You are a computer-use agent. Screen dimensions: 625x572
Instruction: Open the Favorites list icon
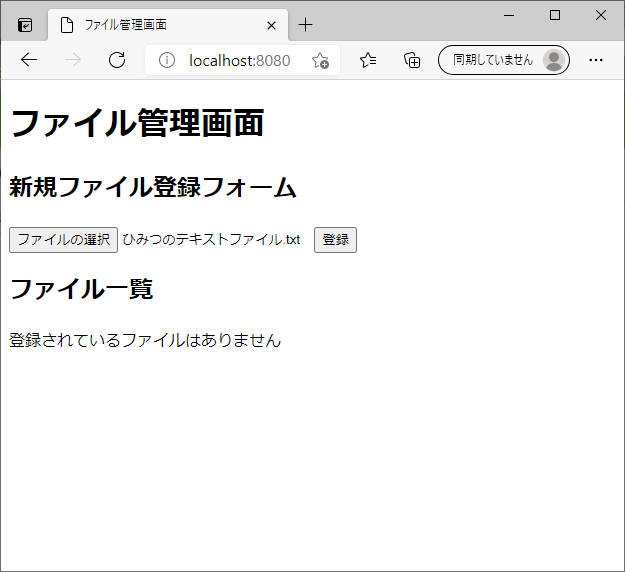pyautogui.click(x=368, y=60)
